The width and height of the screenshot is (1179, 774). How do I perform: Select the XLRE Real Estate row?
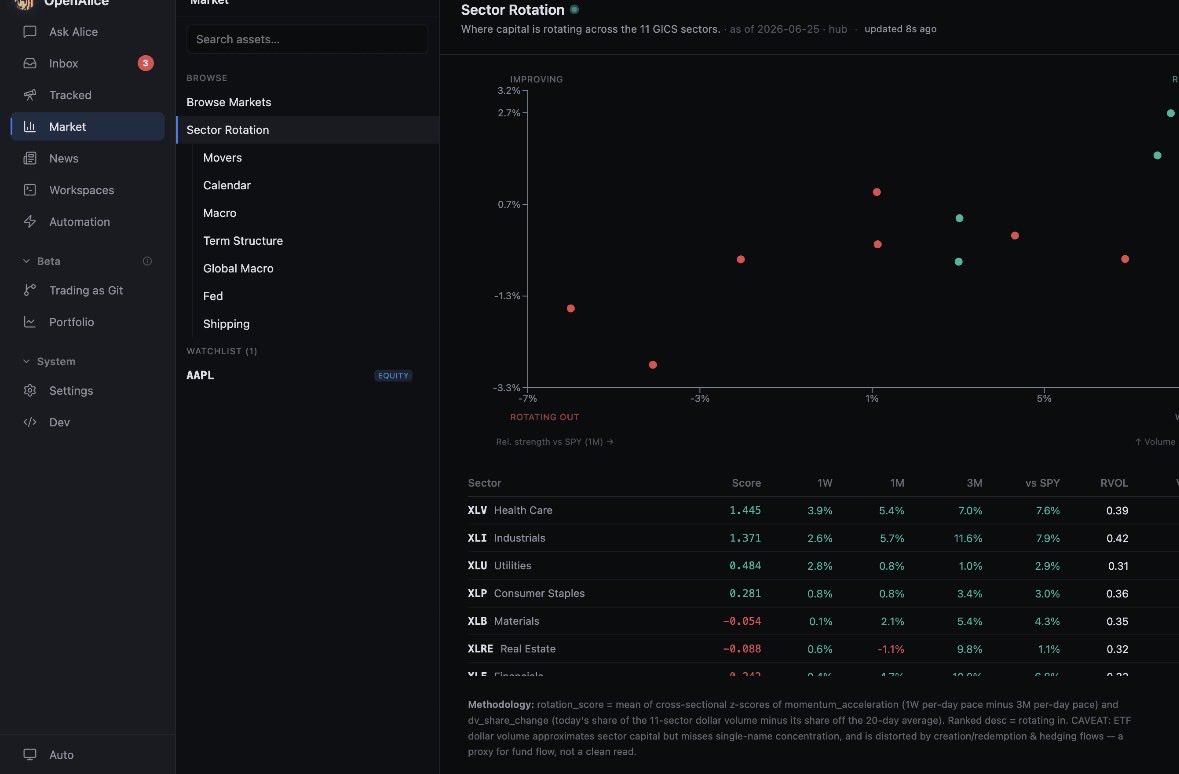(823, 648)
